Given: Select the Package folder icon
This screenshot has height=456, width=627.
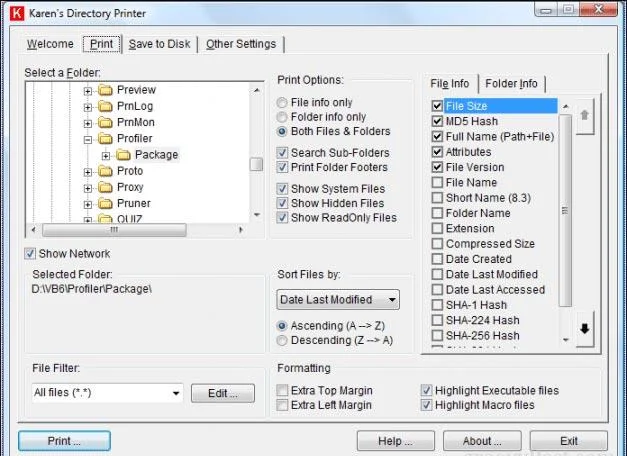Looking at the screenshot, I should [x=124, y=155].
